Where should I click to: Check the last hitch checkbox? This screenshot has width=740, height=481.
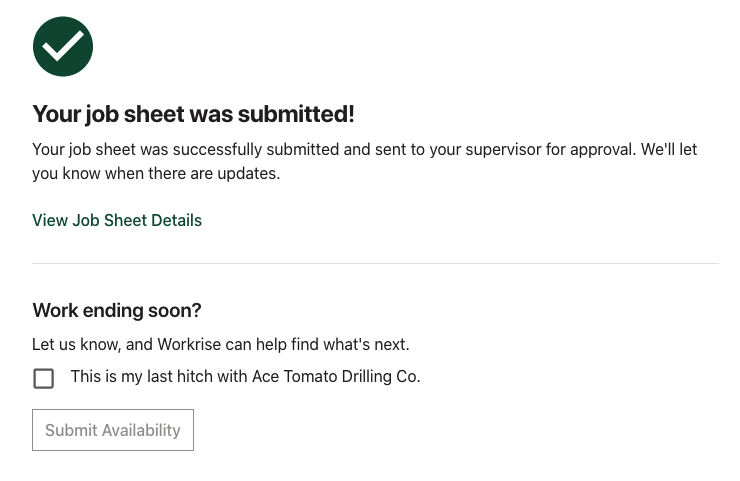[44, 379]
